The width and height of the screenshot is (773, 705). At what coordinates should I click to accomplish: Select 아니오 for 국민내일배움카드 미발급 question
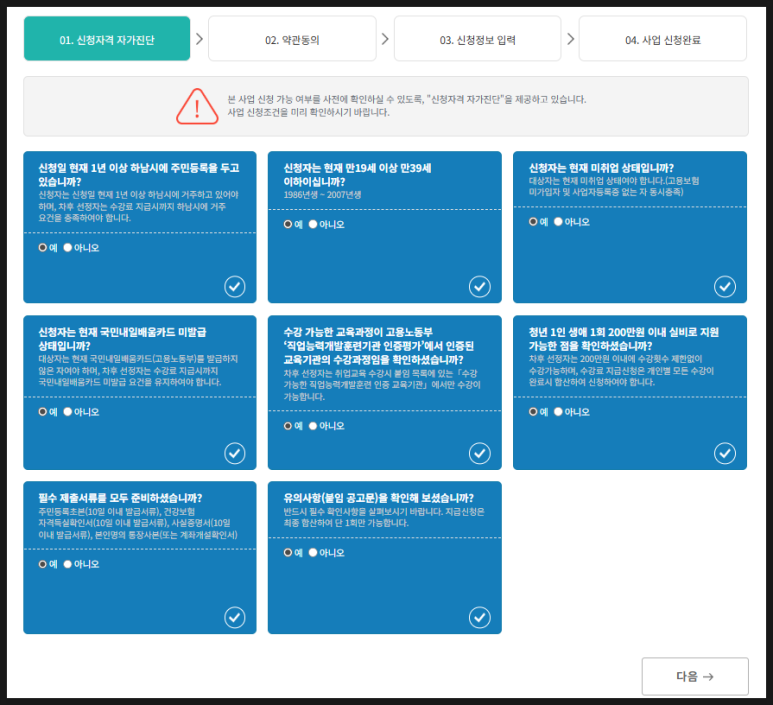(x=68, y=411)
